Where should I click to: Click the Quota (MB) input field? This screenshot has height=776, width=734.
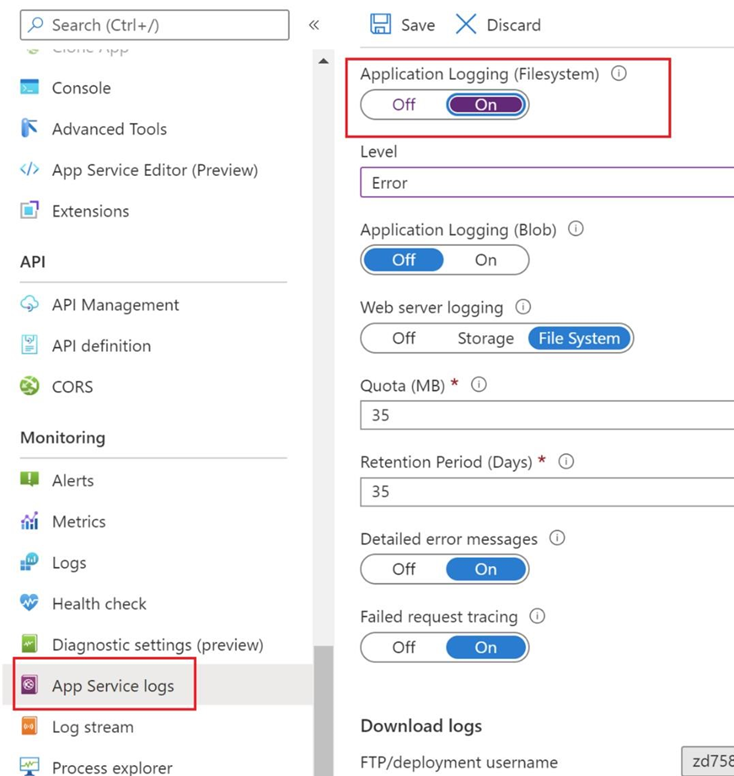546,415
